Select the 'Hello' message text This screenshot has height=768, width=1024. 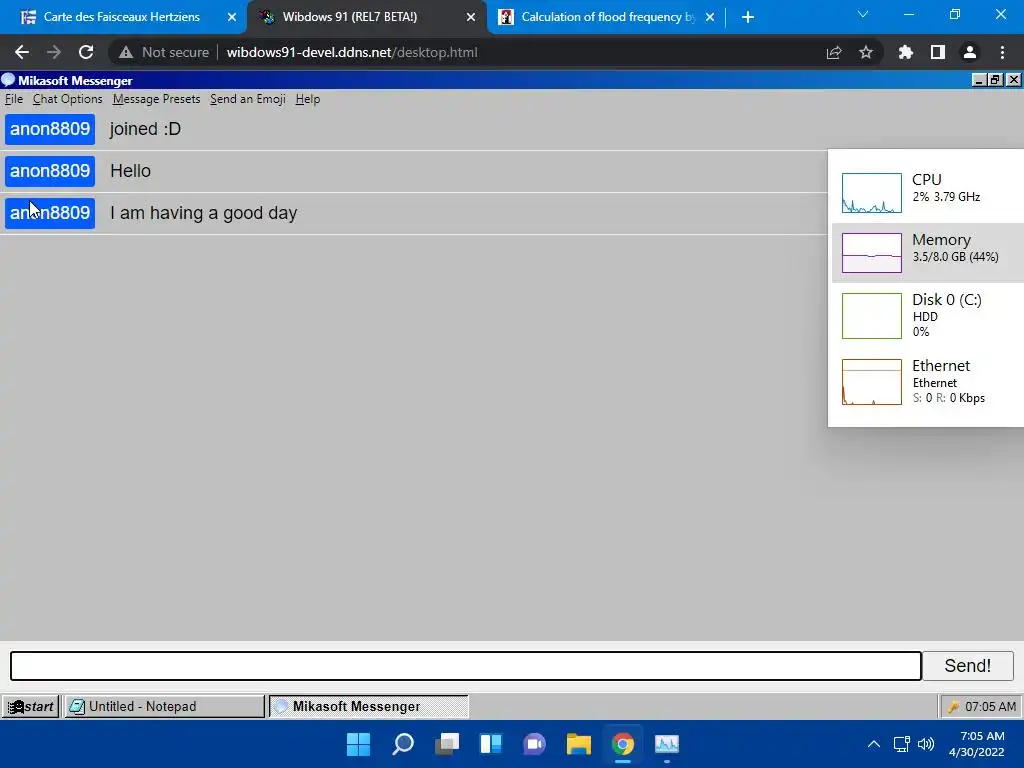coord(131,171)
